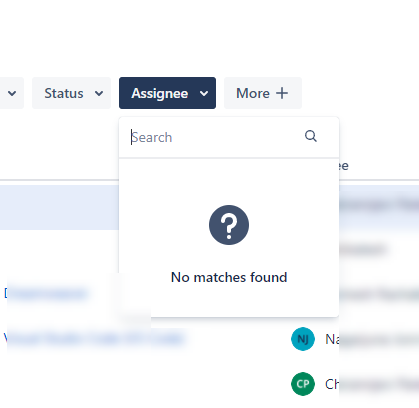Collapse the Assignee filter dropdown
Image resolution: width=419 pixels, height=408 pixels.
[x=167, y=93]
